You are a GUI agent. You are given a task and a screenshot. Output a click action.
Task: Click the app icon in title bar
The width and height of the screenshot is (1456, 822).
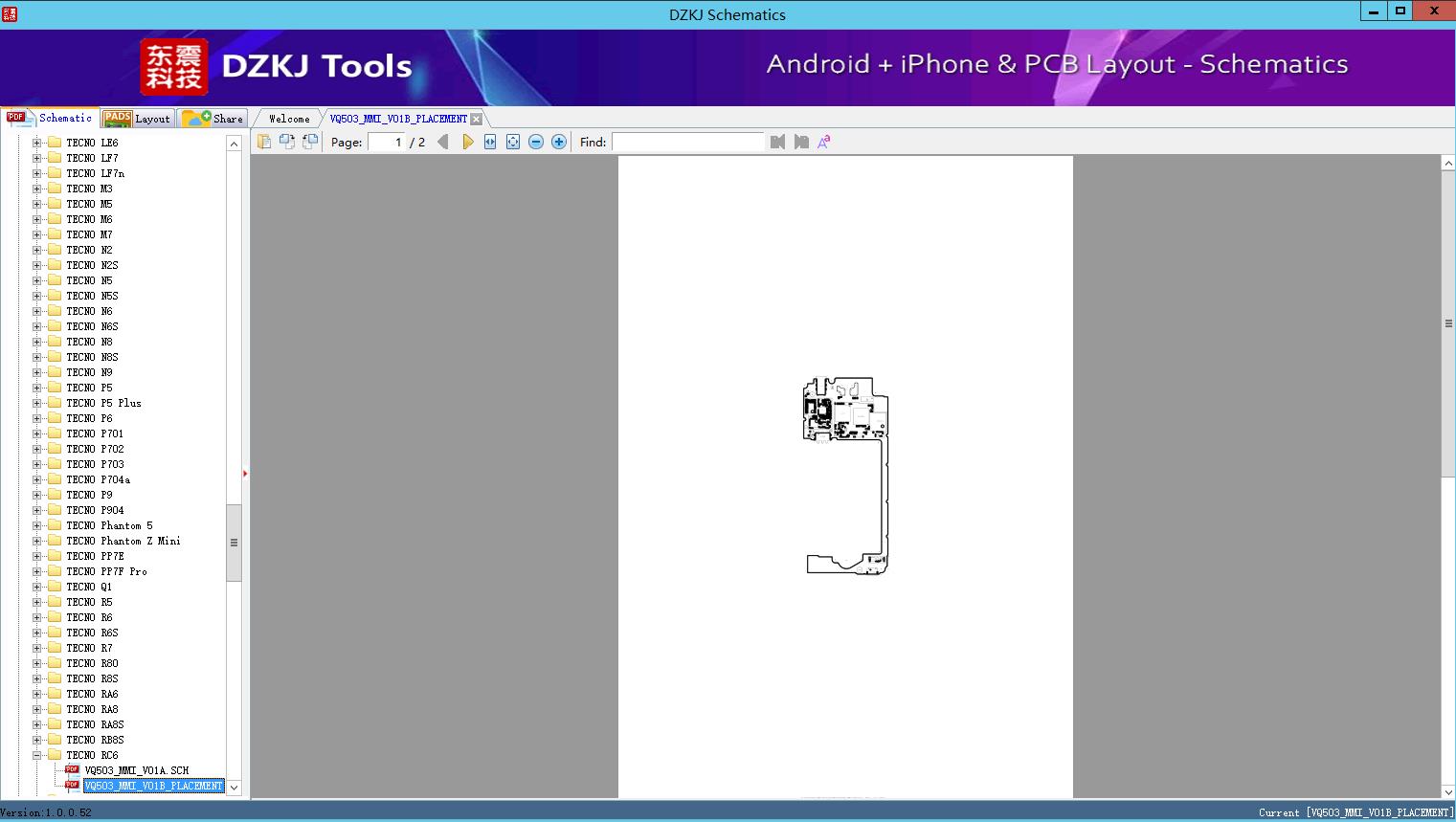[x=10, y=13]
